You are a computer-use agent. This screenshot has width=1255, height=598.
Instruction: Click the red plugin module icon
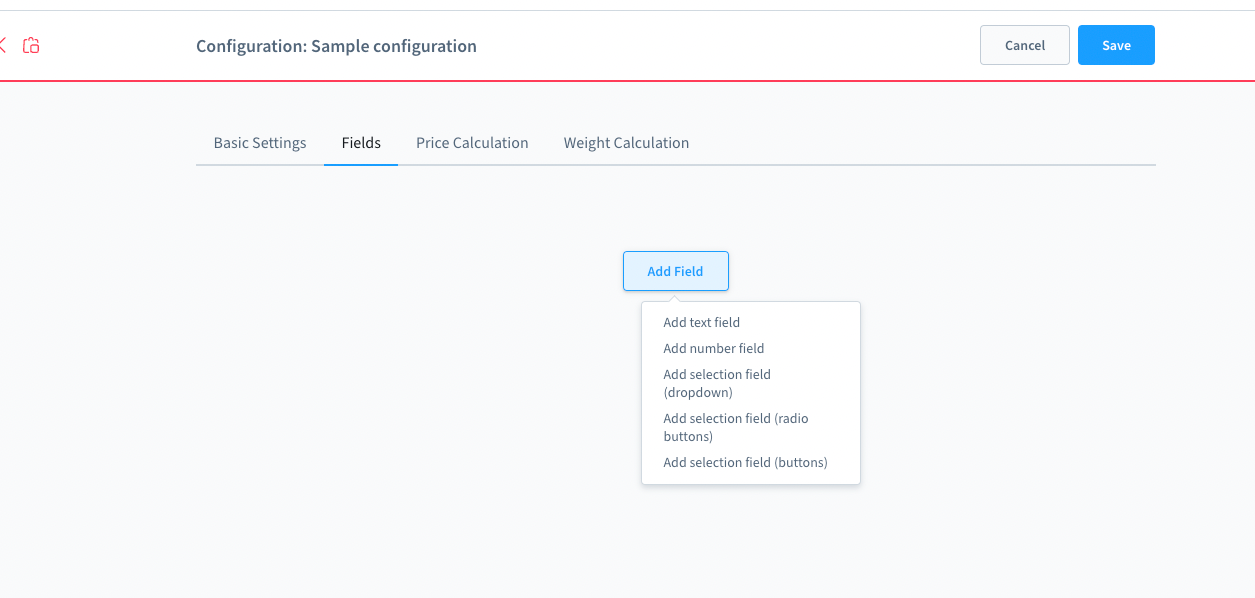31,45
